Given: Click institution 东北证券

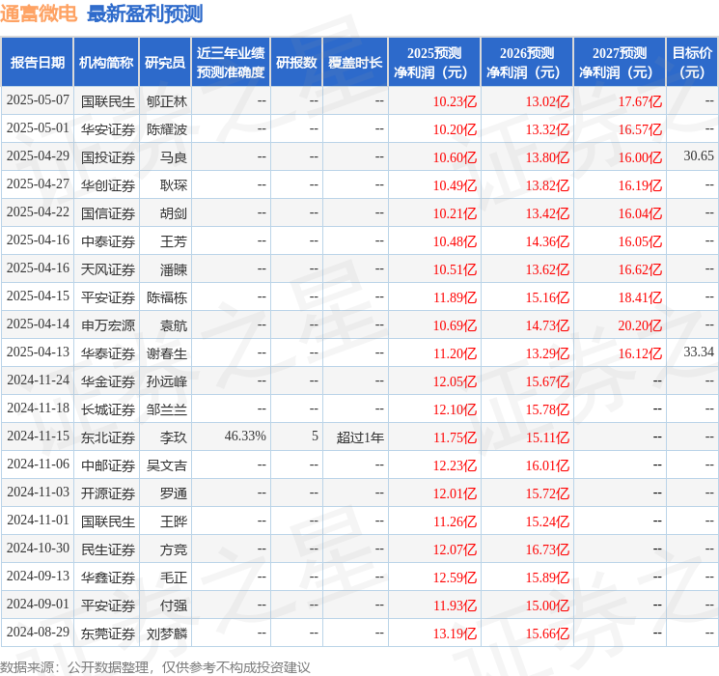Looking at the screenshot, I should pyautogui.click(x=108, y=438).
